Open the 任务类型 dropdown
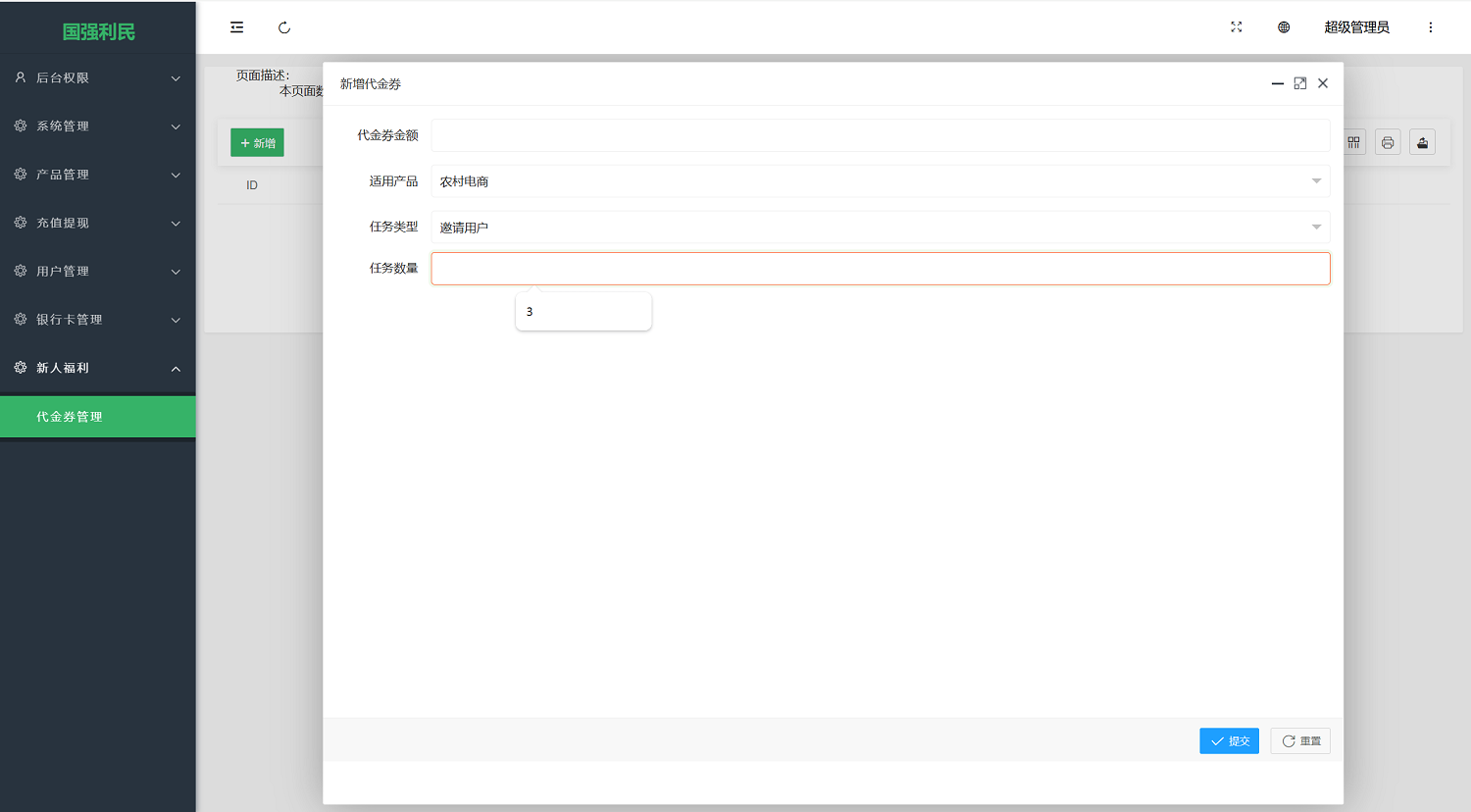 click(x=880, y=227)
